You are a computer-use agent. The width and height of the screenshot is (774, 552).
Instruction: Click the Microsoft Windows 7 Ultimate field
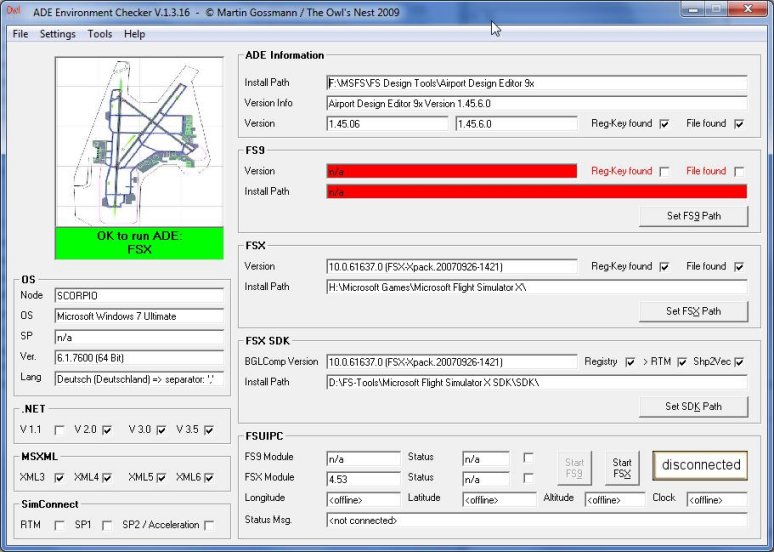tap(139, 316)
